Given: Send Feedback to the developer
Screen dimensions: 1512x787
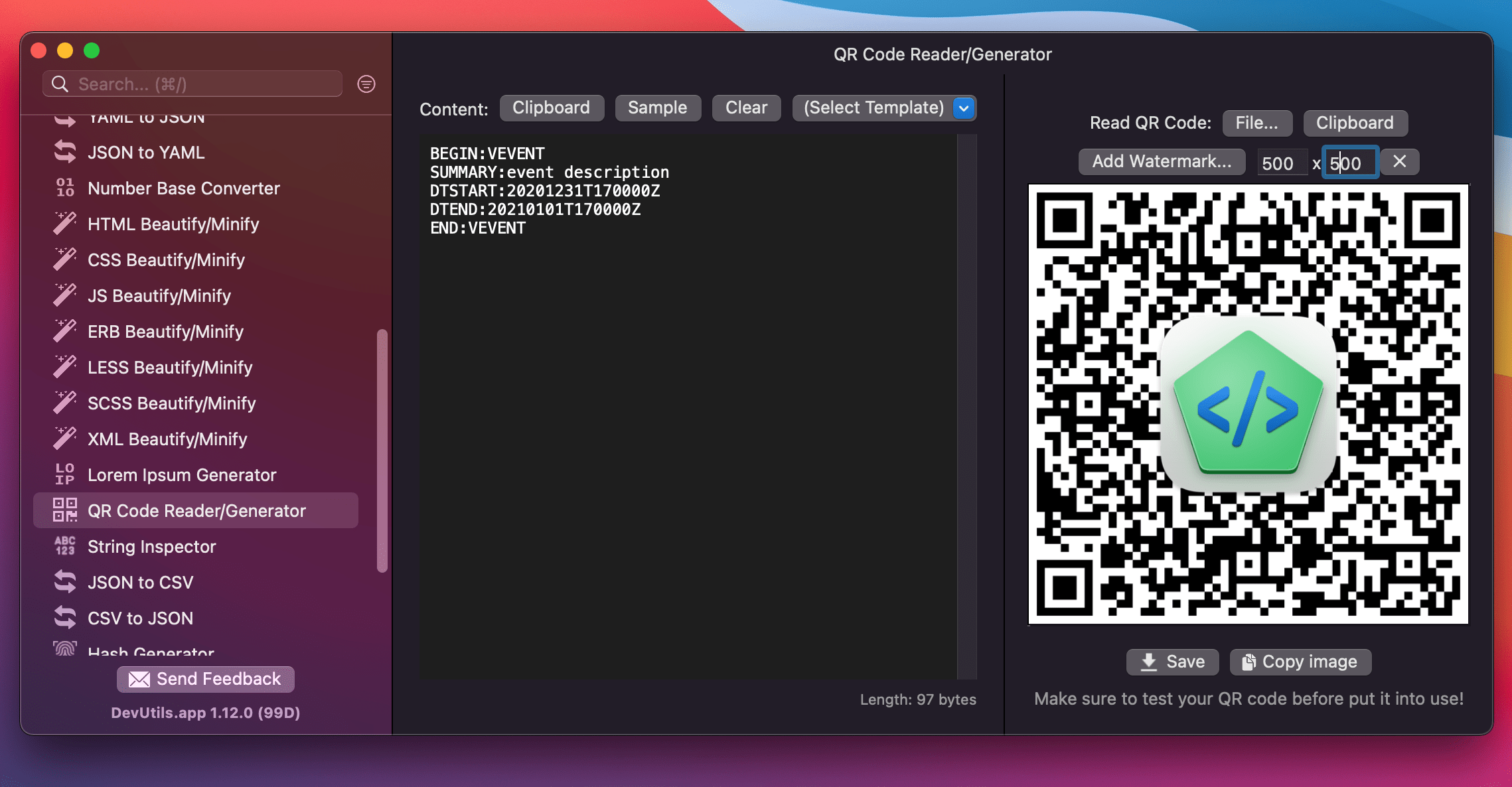Looking at the screenshot, I should click(206, 679).
